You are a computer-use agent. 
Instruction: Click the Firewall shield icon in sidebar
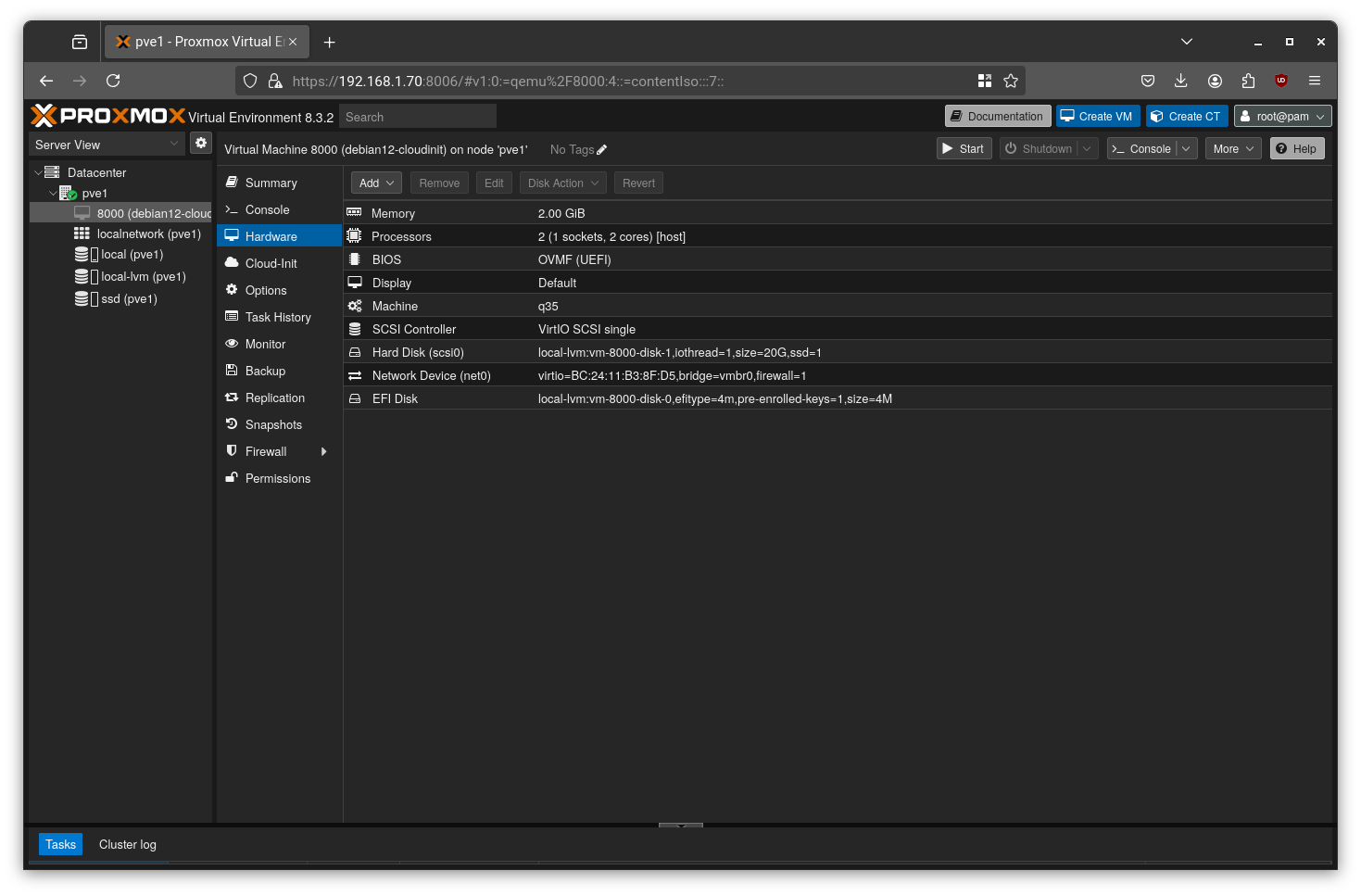click(231, 451)
